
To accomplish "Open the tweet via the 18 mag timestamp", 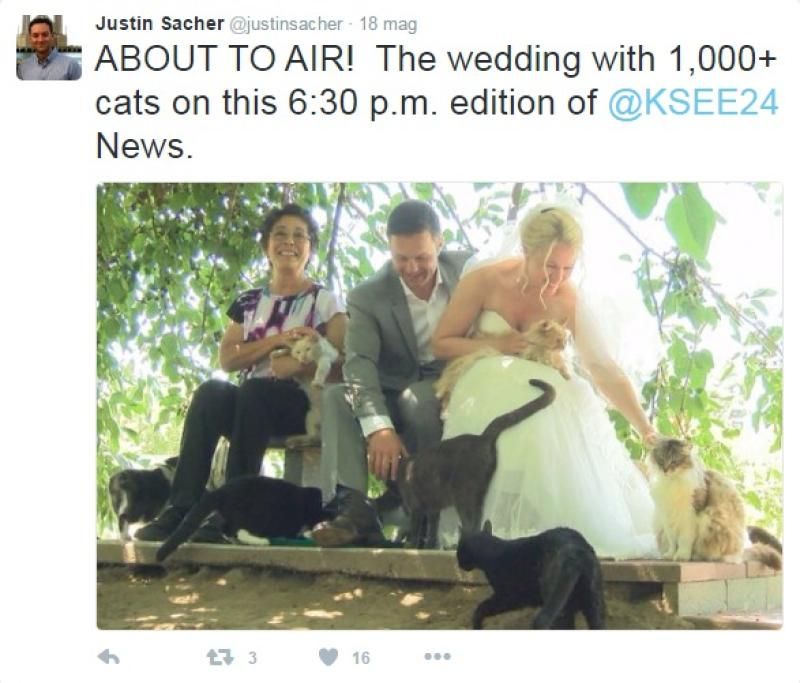I will [x=388, y=24].
